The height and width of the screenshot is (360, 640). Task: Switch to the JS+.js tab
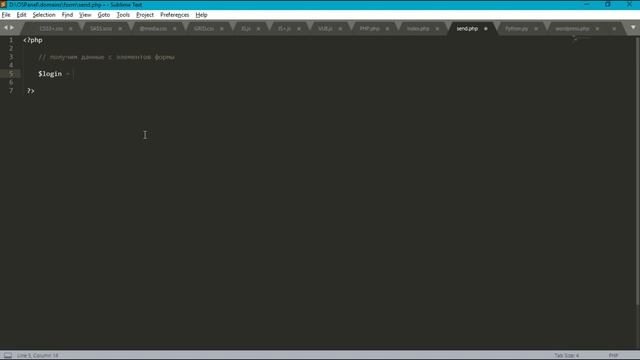click(x=284, y=29)
